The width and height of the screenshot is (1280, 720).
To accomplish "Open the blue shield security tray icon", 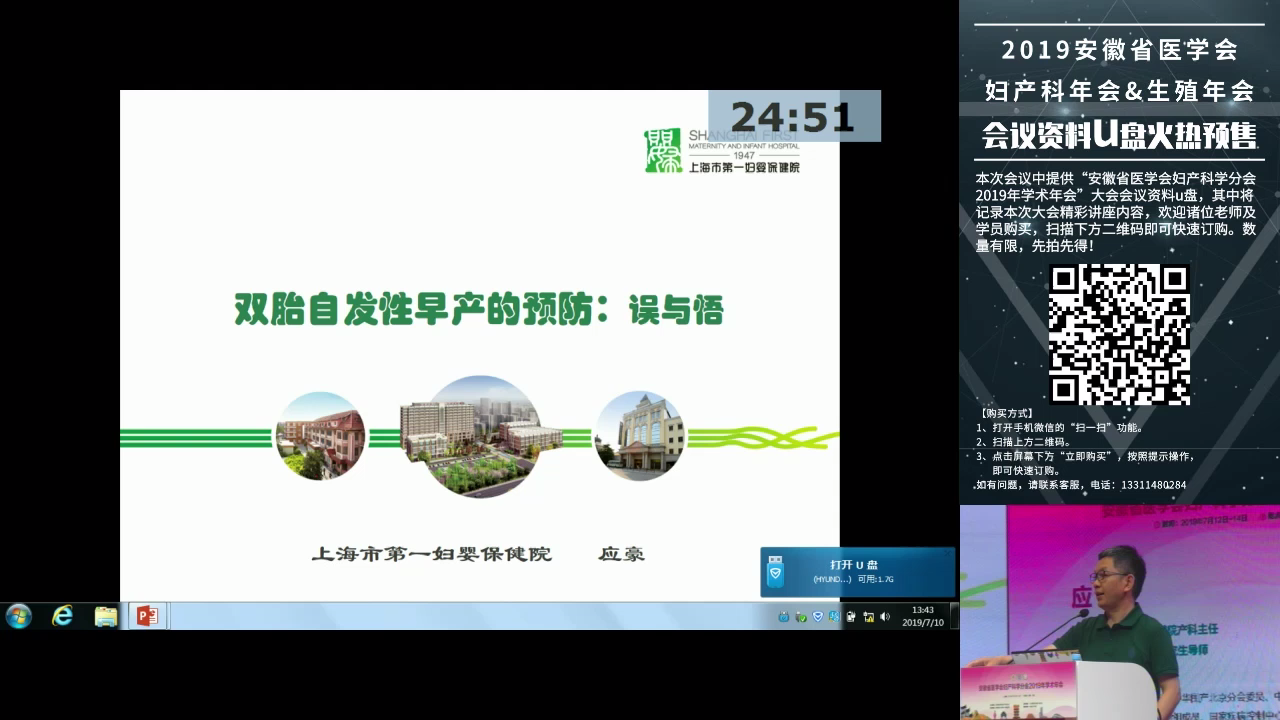I will coord(818,617).
